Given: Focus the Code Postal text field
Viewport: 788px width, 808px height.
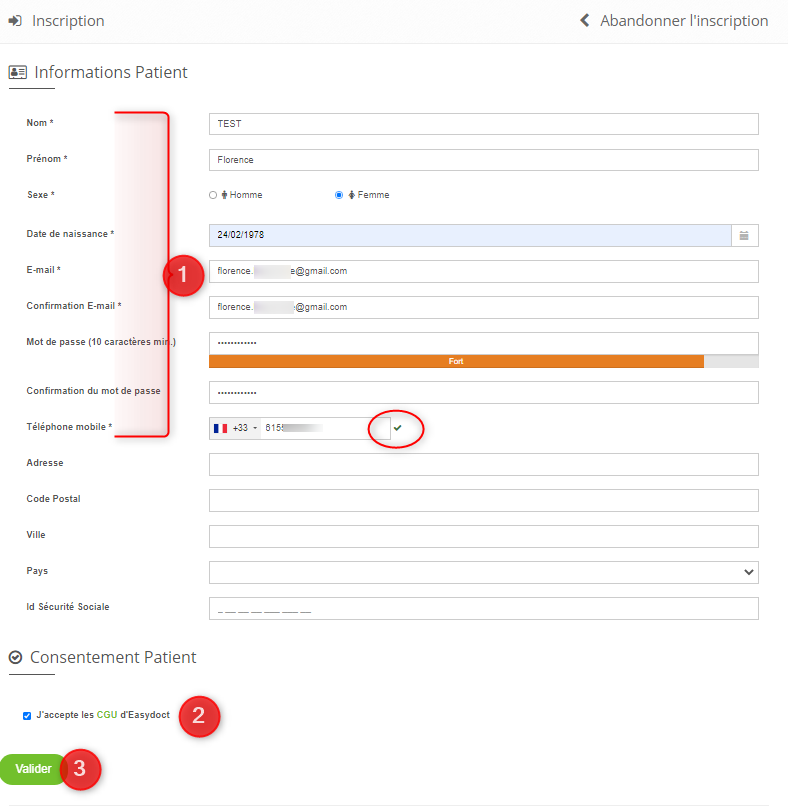Looking at the screenshot, I should click(483, 500).
